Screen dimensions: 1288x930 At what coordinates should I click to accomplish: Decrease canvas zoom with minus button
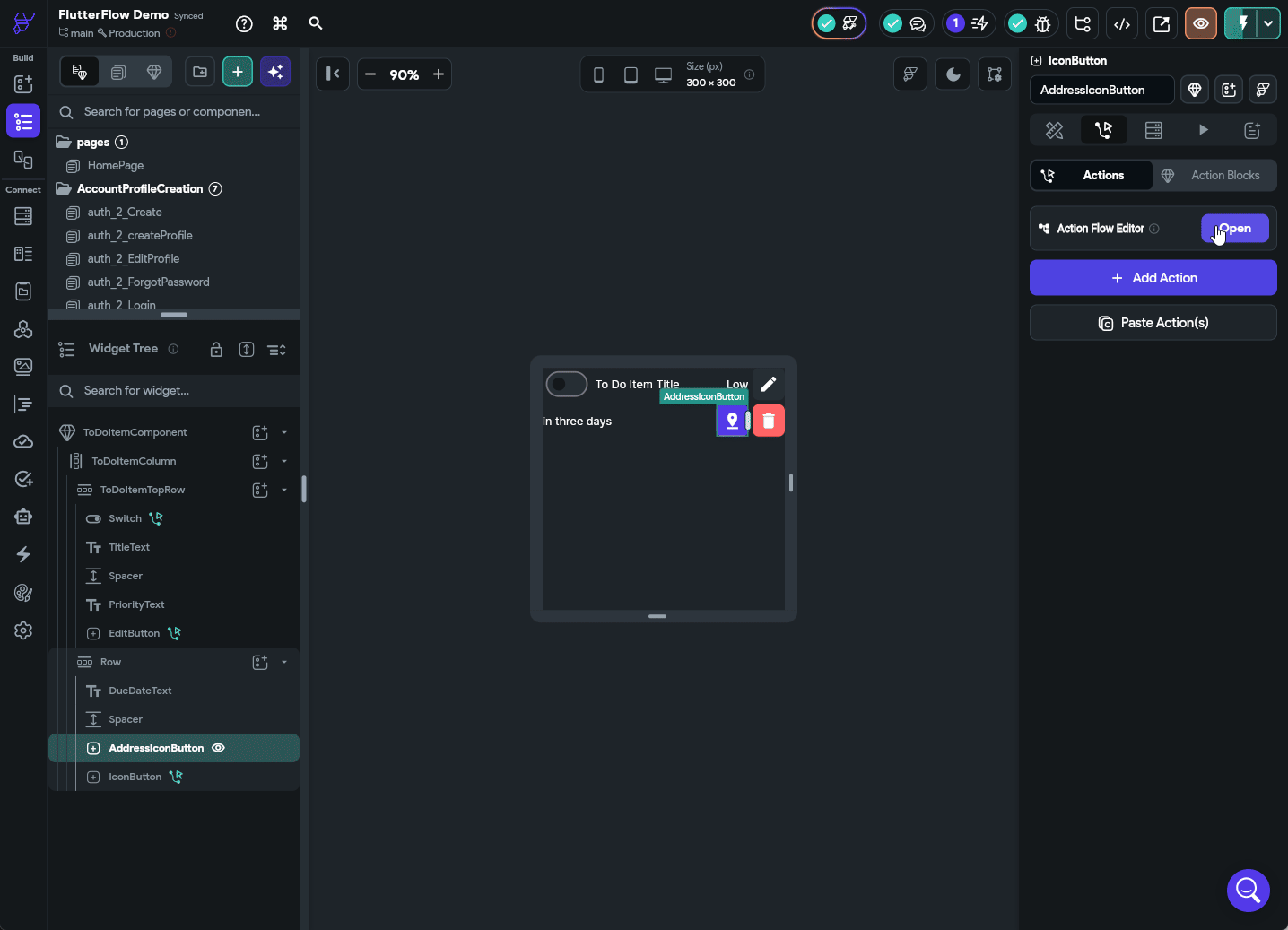[370, 74]
